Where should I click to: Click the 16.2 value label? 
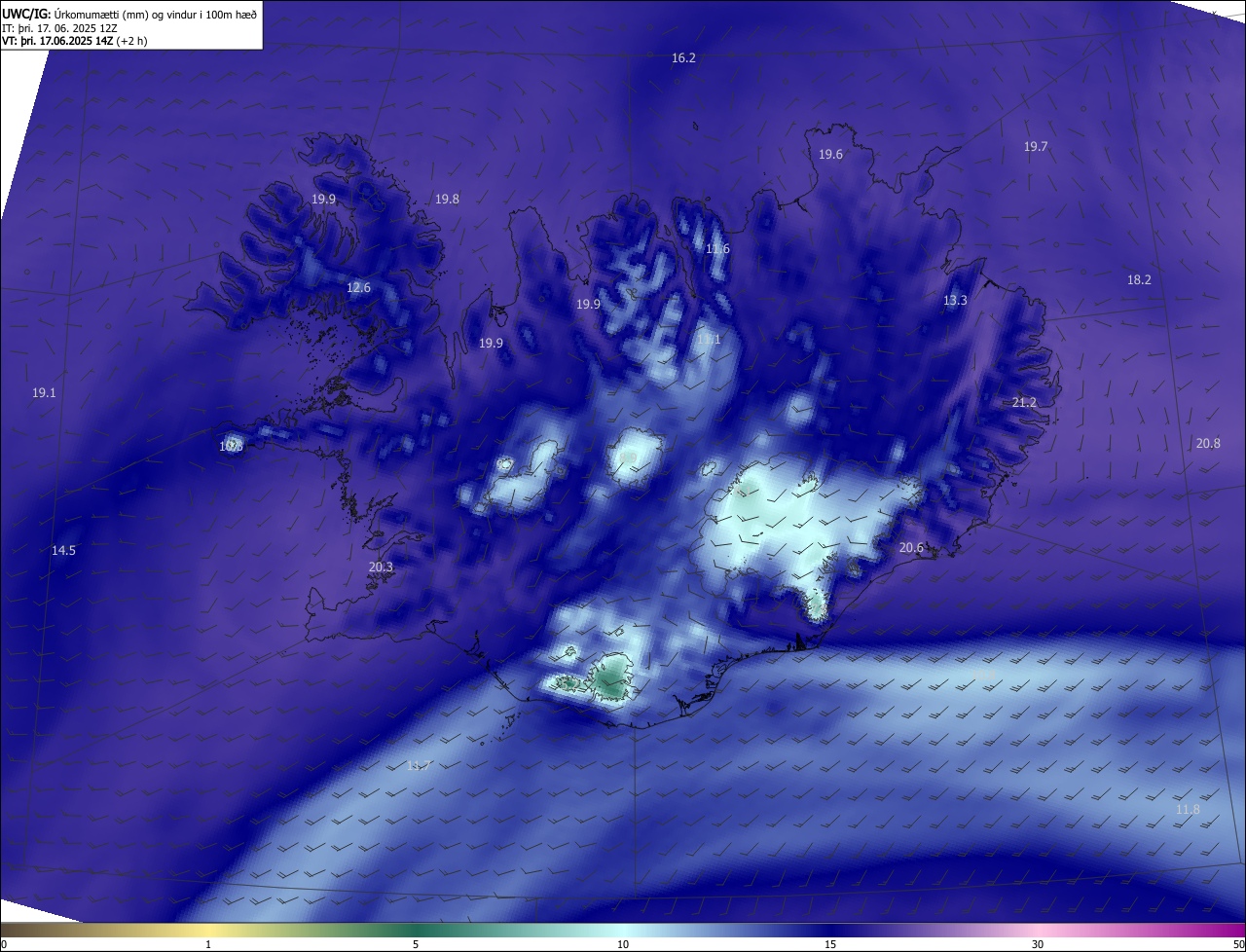pyautogui.click(x=683, y=58)
